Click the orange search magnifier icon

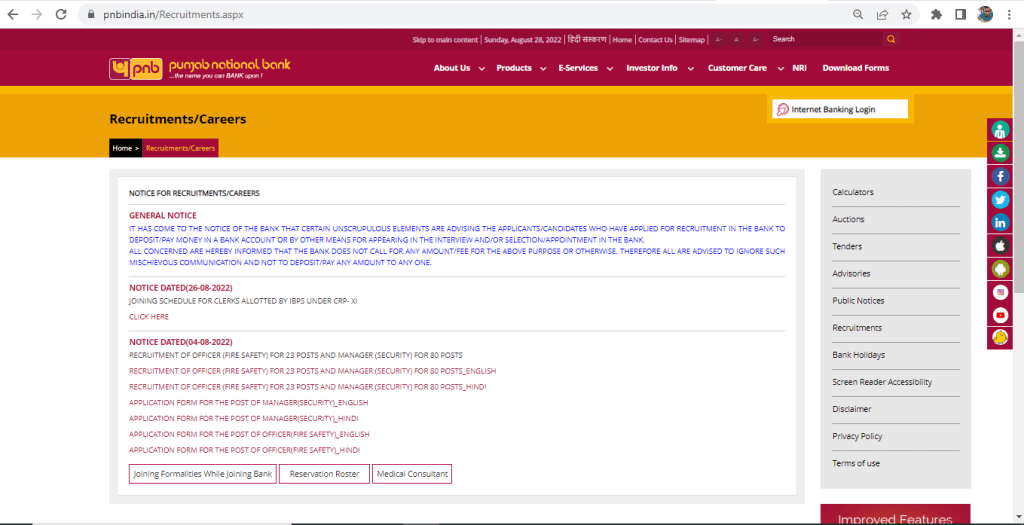pyautogui.click(x=891, y=39)
